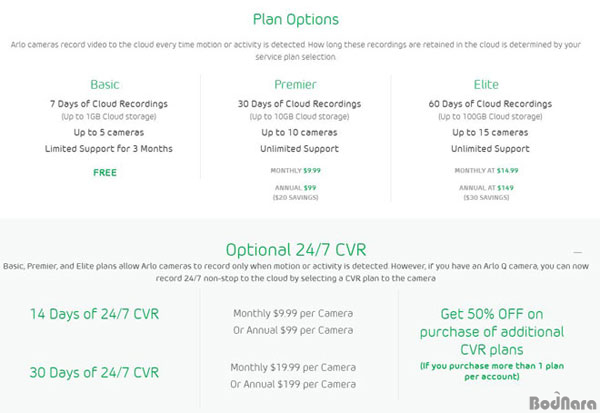Screen dimensions: 600x413
Task: Select the Basic plan heading
Action: [x=105, y=84]
